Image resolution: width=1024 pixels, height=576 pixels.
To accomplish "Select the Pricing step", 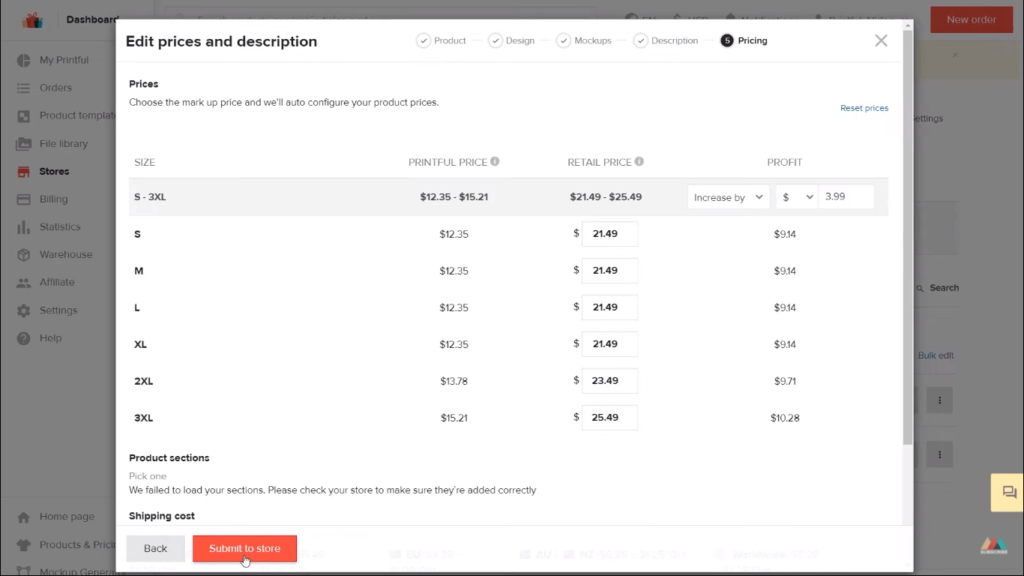I will pos(744,40).
